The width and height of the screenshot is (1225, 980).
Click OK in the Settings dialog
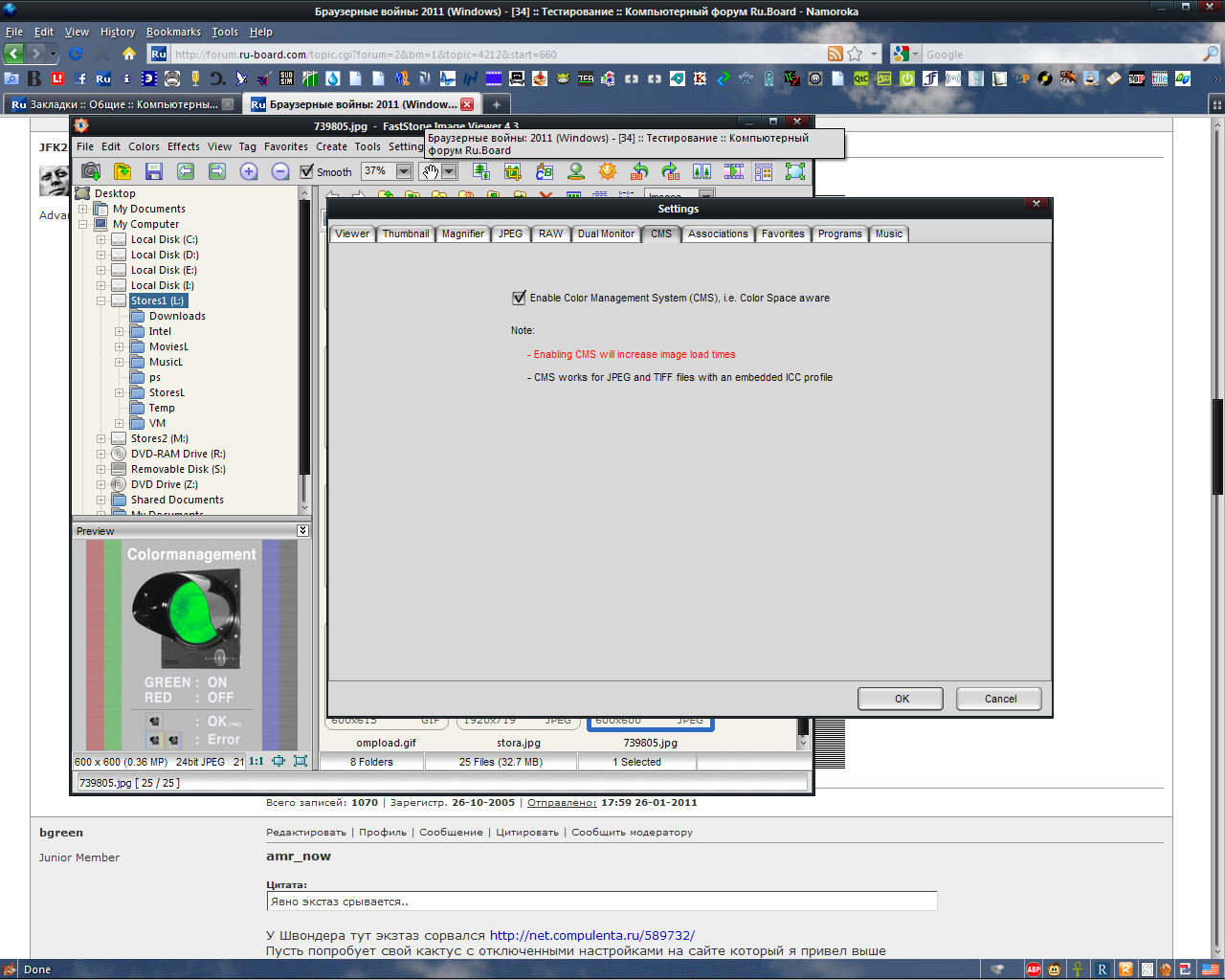[x=902, y=699]
